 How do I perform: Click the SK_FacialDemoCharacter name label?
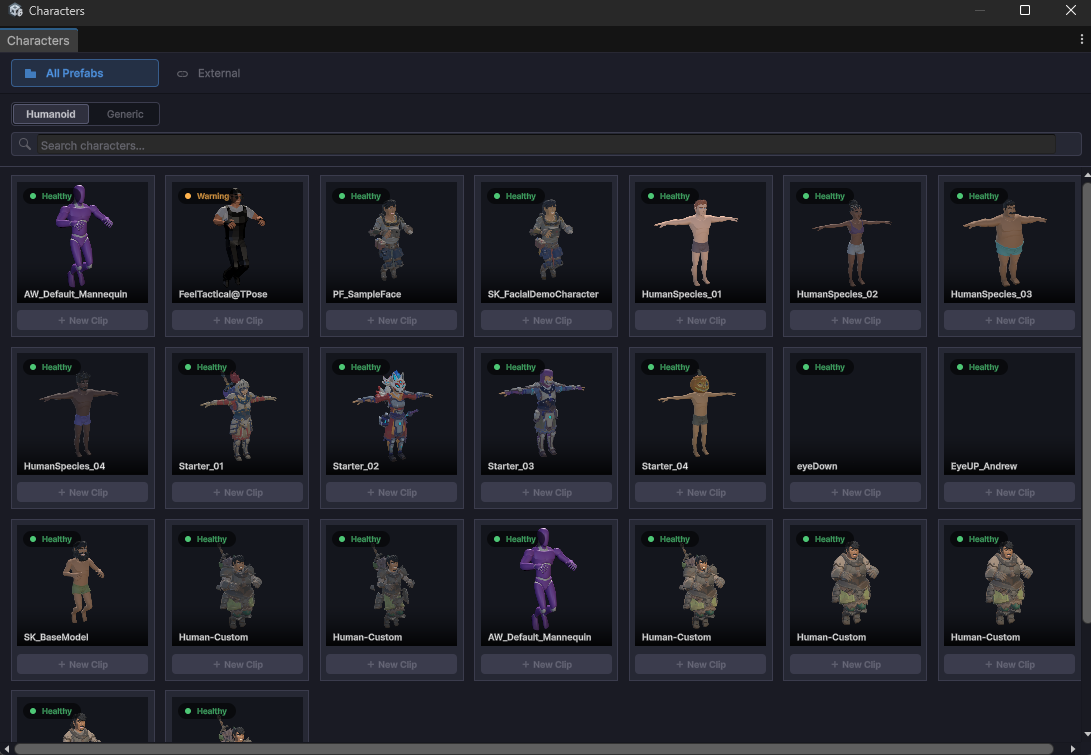(x=543, y=294)
